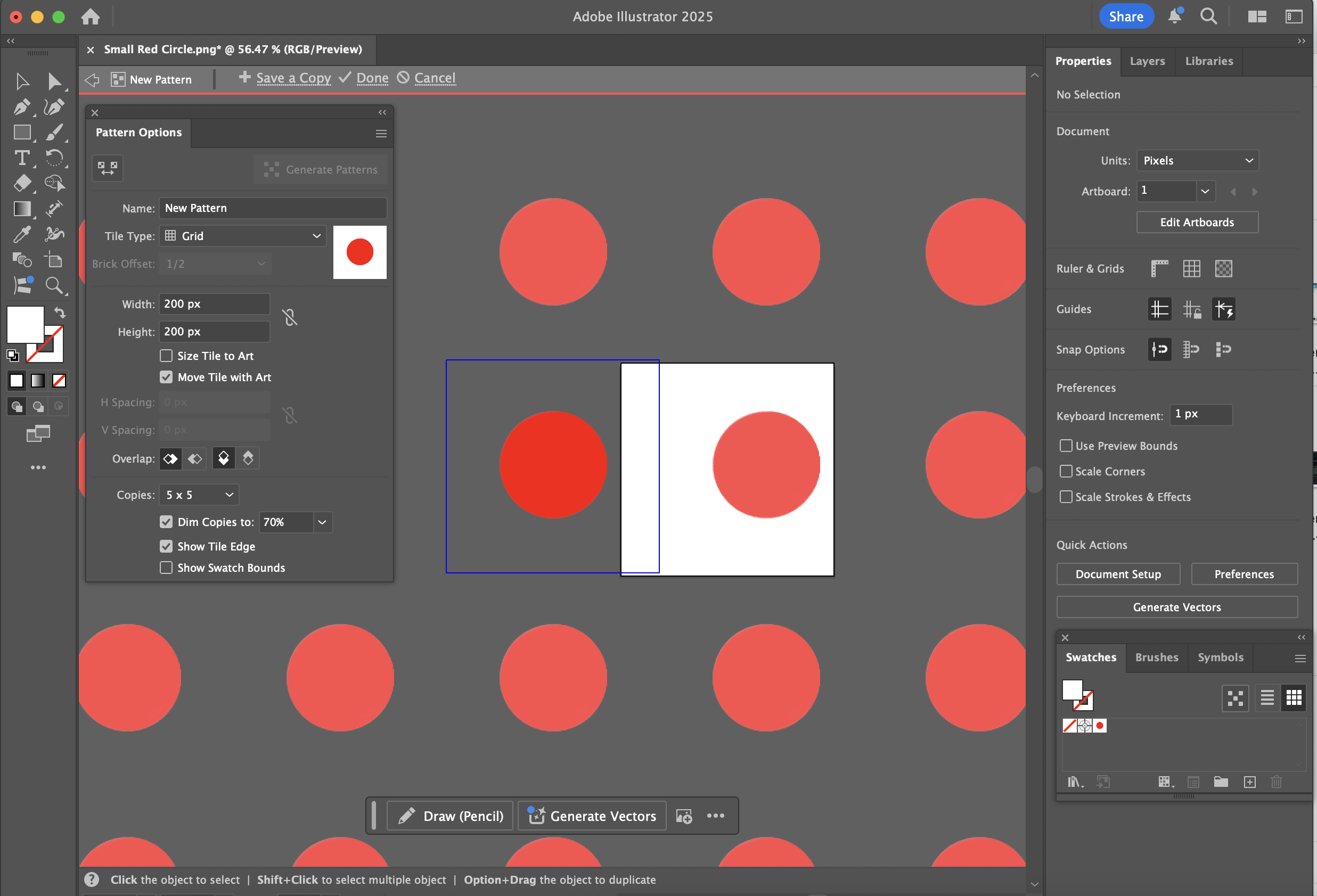The height and width of the screenshot is (896, 1317).
Task: Switch to the Layers tab
Action: pos(1147,61)
